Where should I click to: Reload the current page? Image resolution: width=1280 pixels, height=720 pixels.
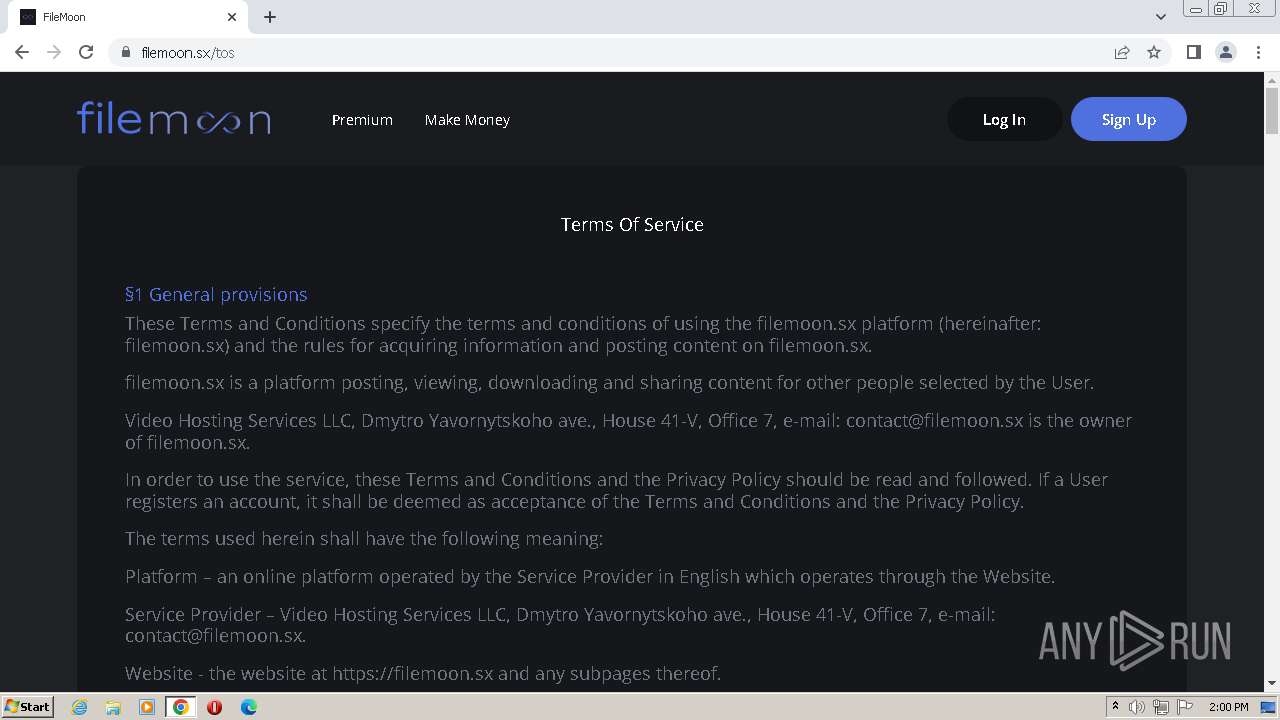click(86, 52)
